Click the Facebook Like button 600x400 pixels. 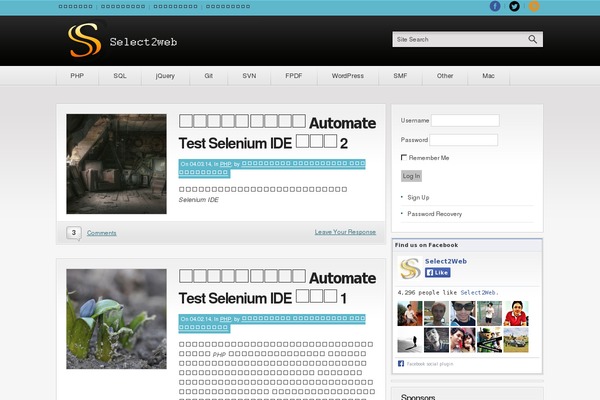(437, 273)
